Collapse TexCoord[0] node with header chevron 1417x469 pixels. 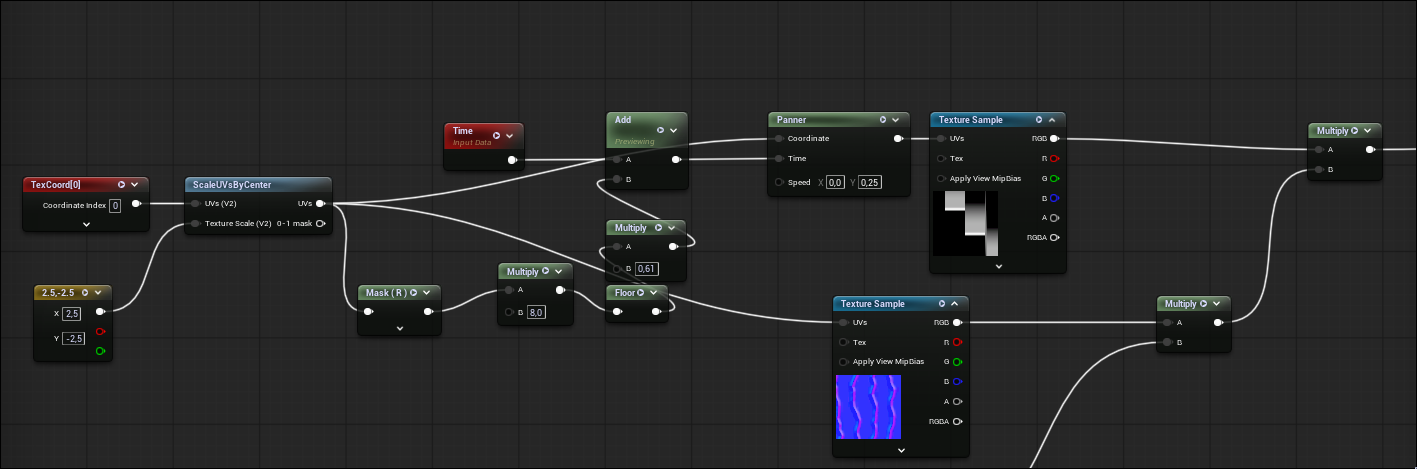135,185
